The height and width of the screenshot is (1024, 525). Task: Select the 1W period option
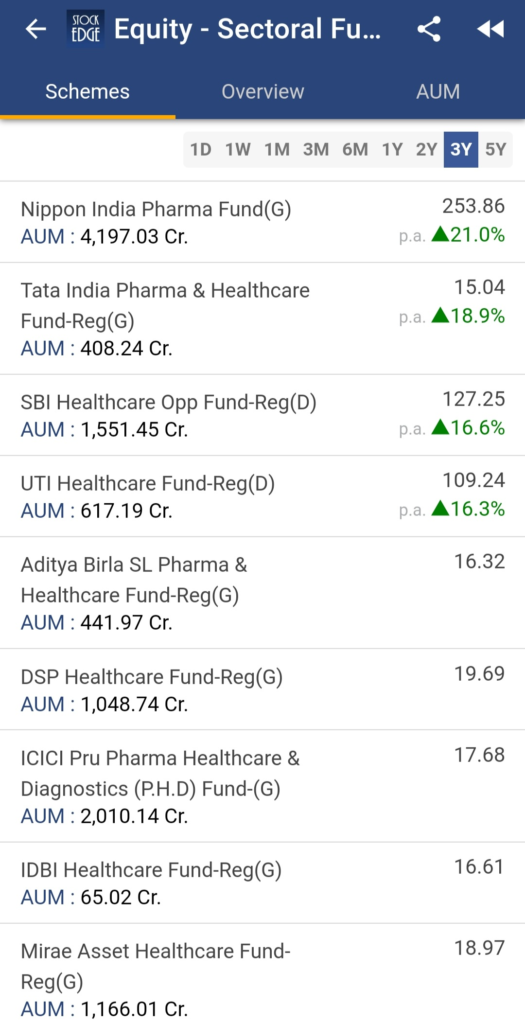238,150
